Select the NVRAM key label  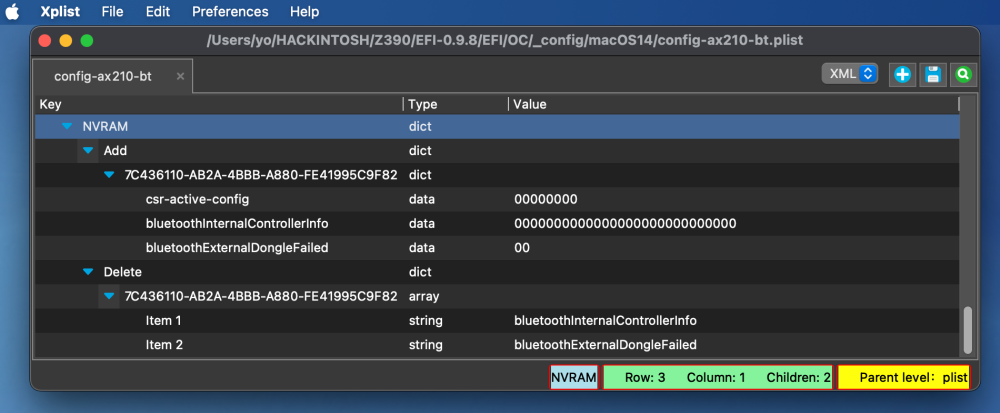coord(105,127)
